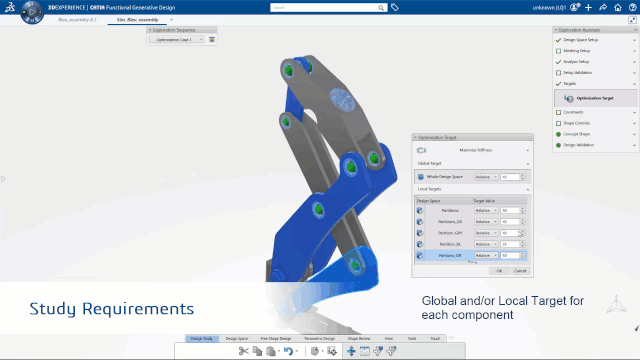Open the Paste options dropdown arrow
The height and width of the screenshot is (360, 640).
tap(279, 351)
